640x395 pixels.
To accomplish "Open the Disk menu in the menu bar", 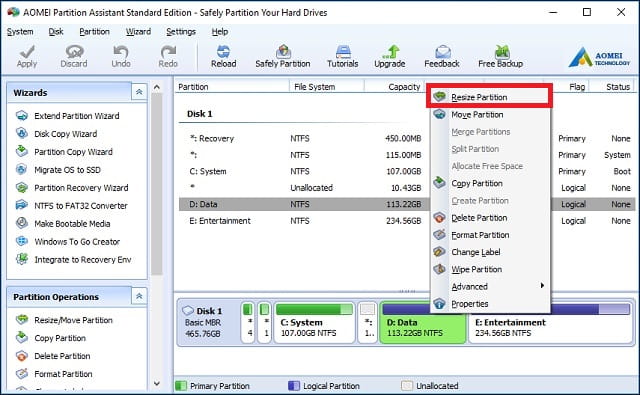I will [x=56, y=31].
